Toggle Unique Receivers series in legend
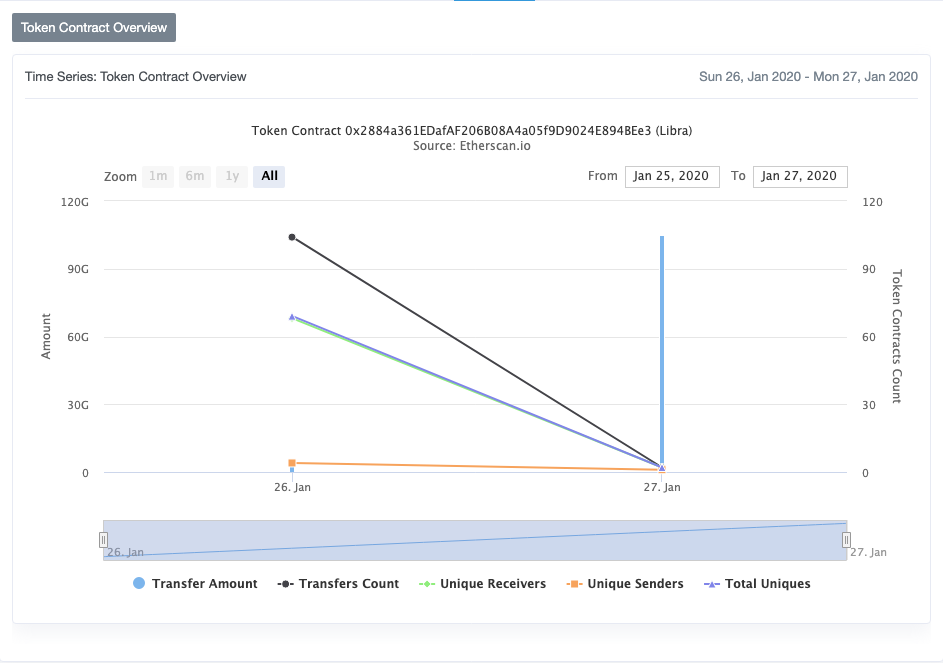943x663 pixels. tap(482, 584)
